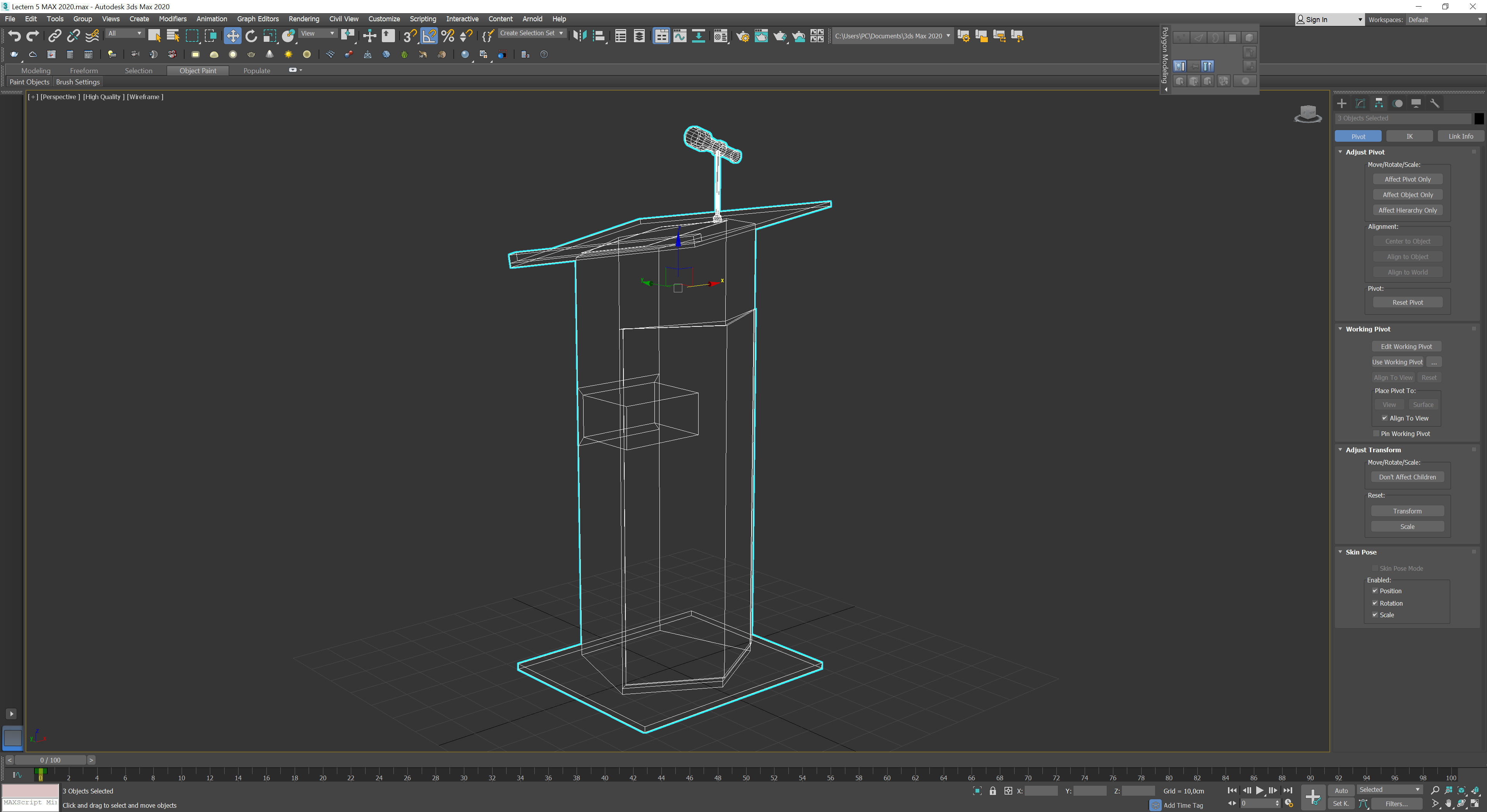
Task: Click the Affect Pivot Only button
Action: point(1407,180)
